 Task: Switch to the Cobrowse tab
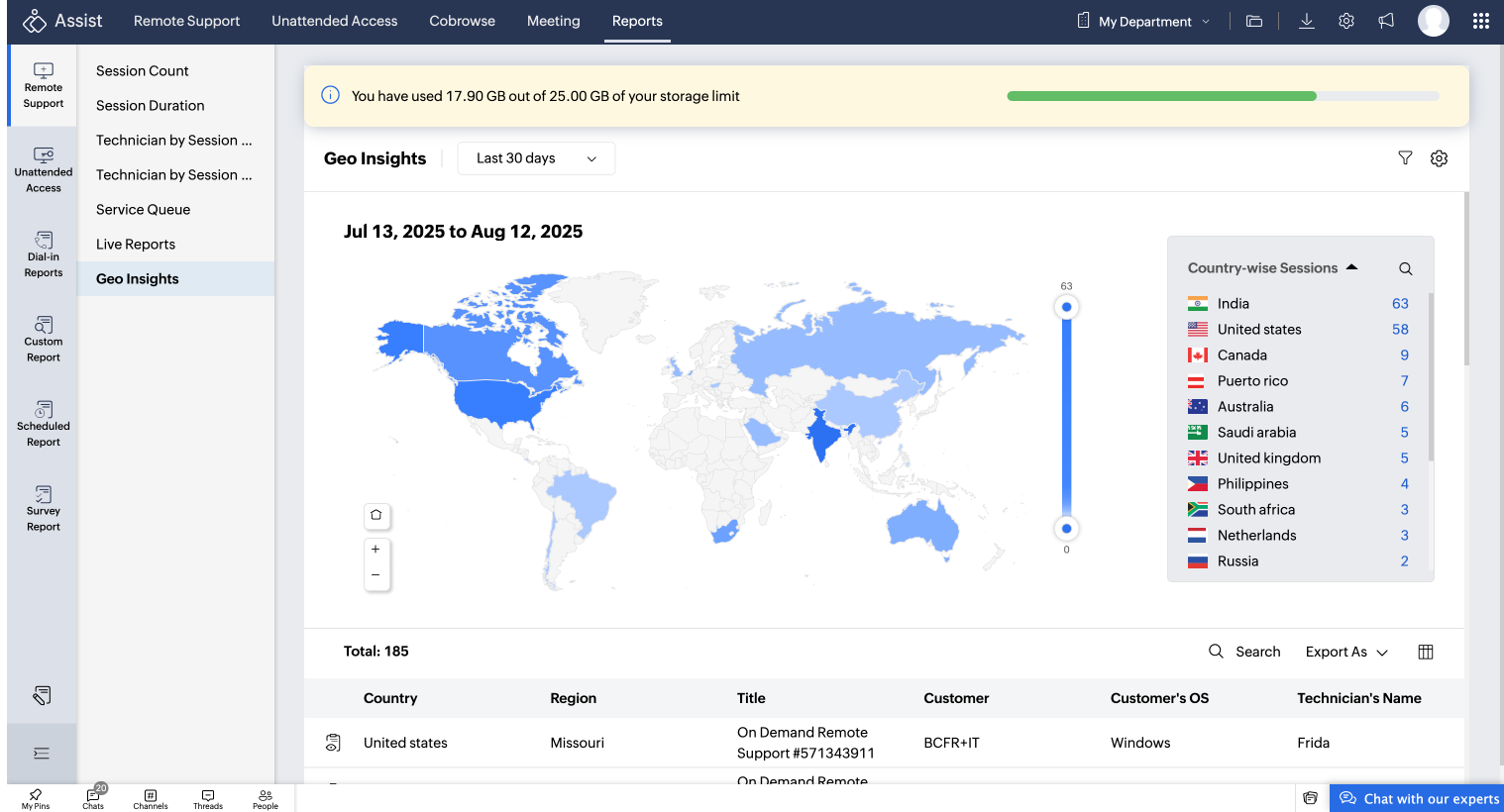pos(462,21)
